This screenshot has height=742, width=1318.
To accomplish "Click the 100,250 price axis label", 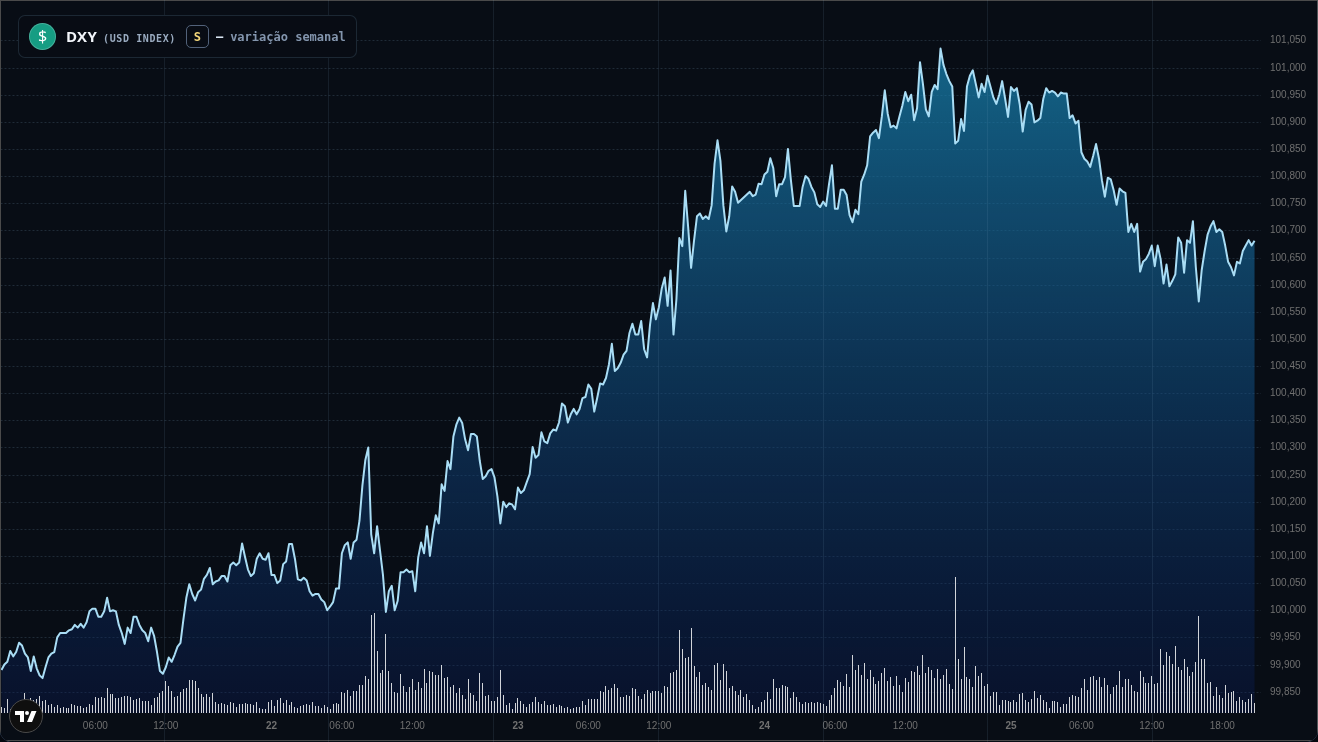I will coord(1288,474).
